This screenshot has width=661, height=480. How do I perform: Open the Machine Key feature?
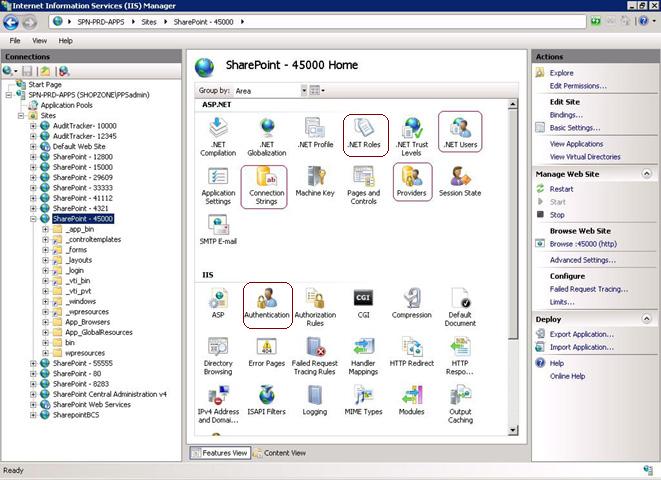315,181
